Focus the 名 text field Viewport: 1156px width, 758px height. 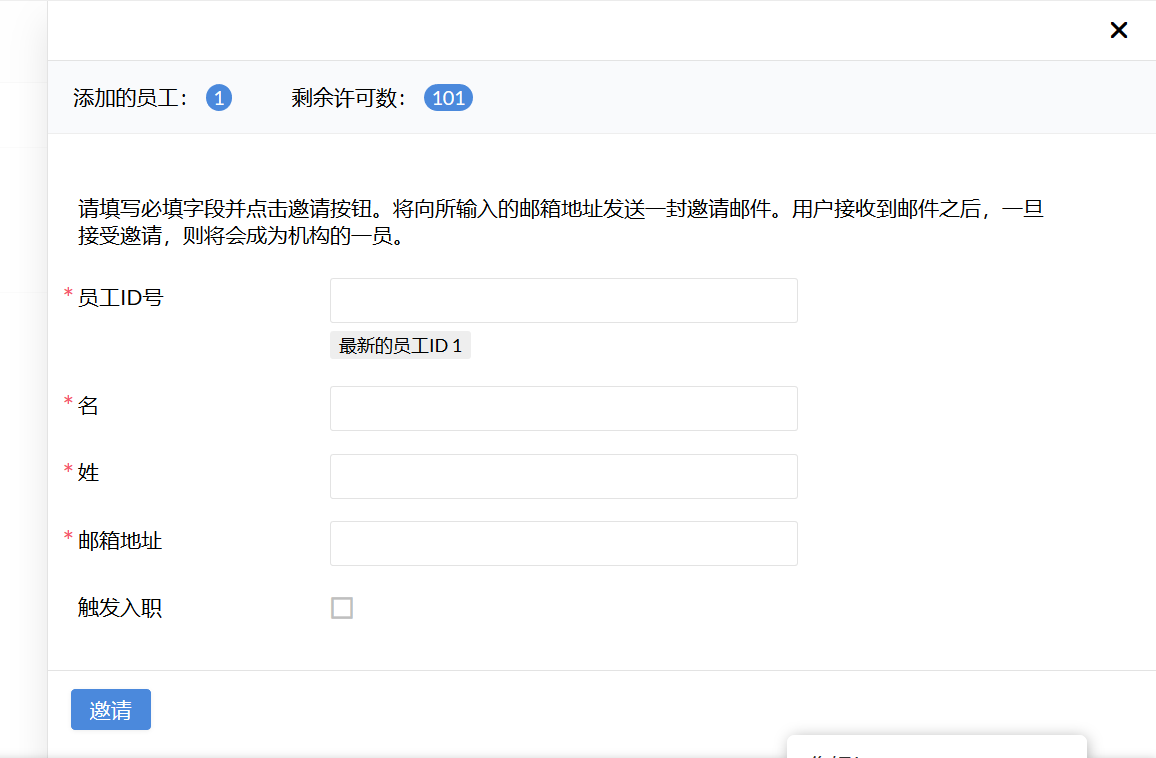pos(563,408)
